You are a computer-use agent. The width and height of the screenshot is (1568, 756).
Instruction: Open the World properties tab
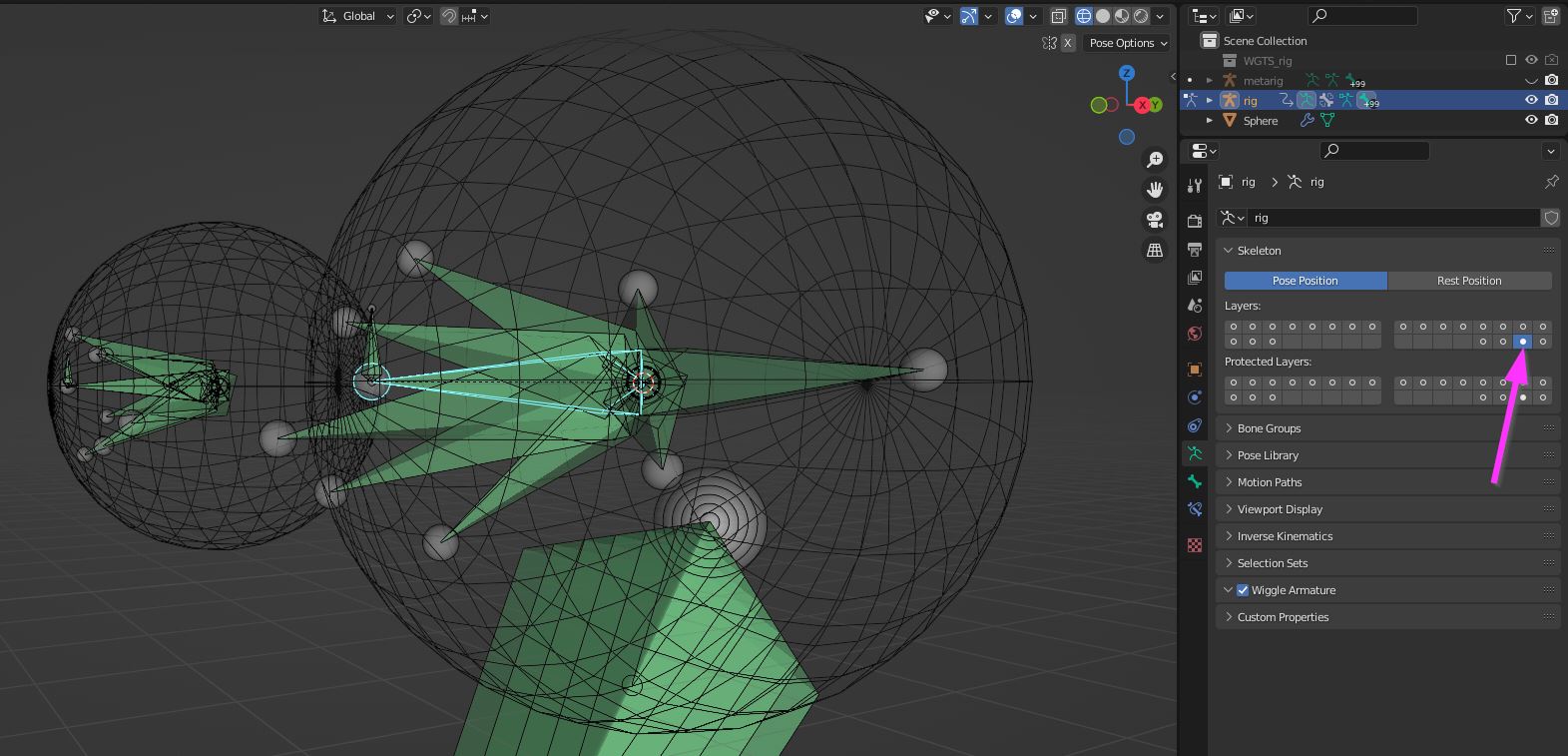coord(1195,333)
